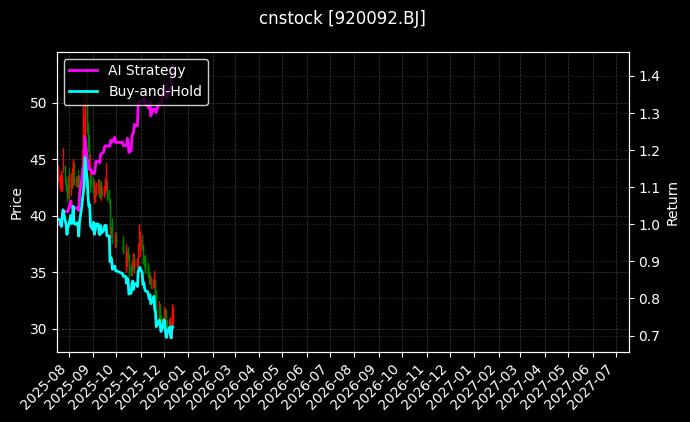Screen dimensions: 690x422
Task: Click the 50 price tick label
Action: coord(40,103)
